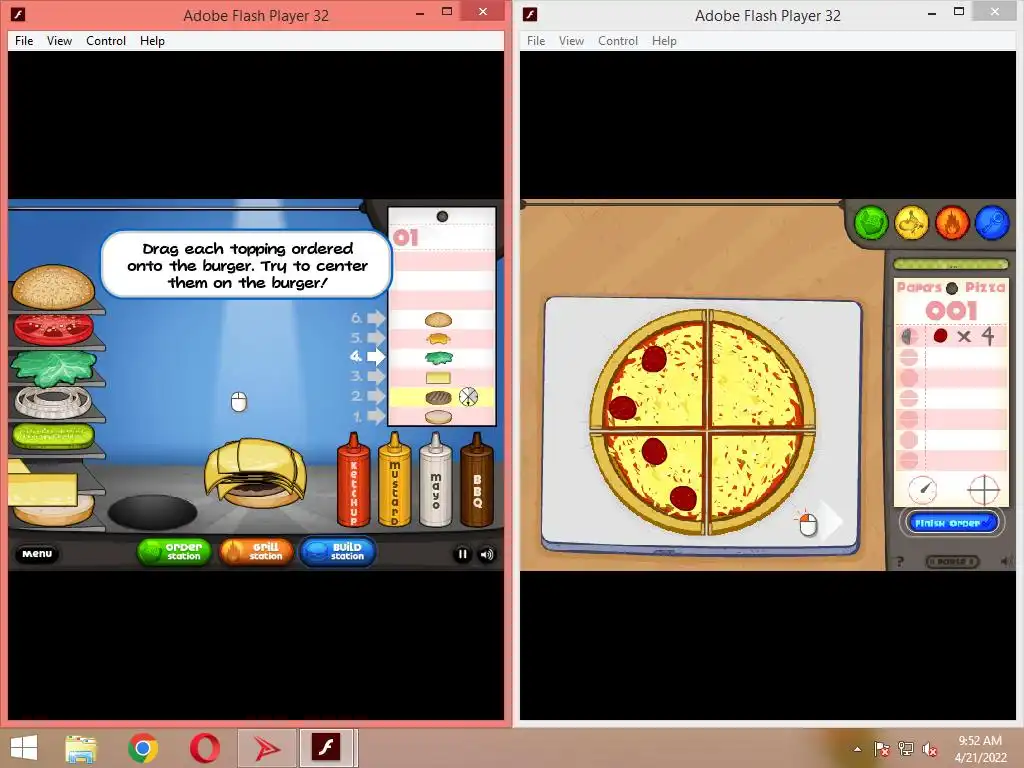Click the mustard item on order ticket

438,339
